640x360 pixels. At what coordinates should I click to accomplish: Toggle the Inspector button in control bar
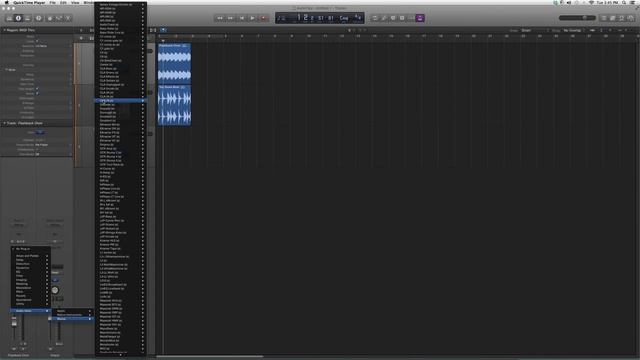click(x=18, y=18)
